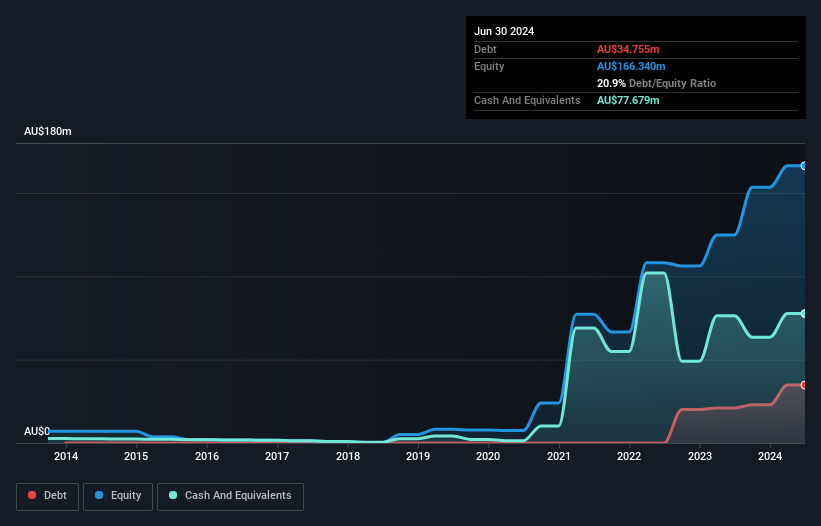
Task: Click the cash value AU$77.679m
Action: [628, 100]
